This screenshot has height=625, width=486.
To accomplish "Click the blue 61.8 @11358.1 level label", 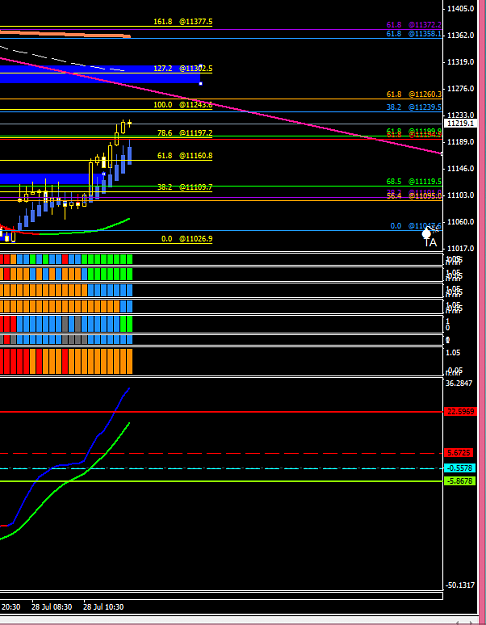I will [414, 34].
